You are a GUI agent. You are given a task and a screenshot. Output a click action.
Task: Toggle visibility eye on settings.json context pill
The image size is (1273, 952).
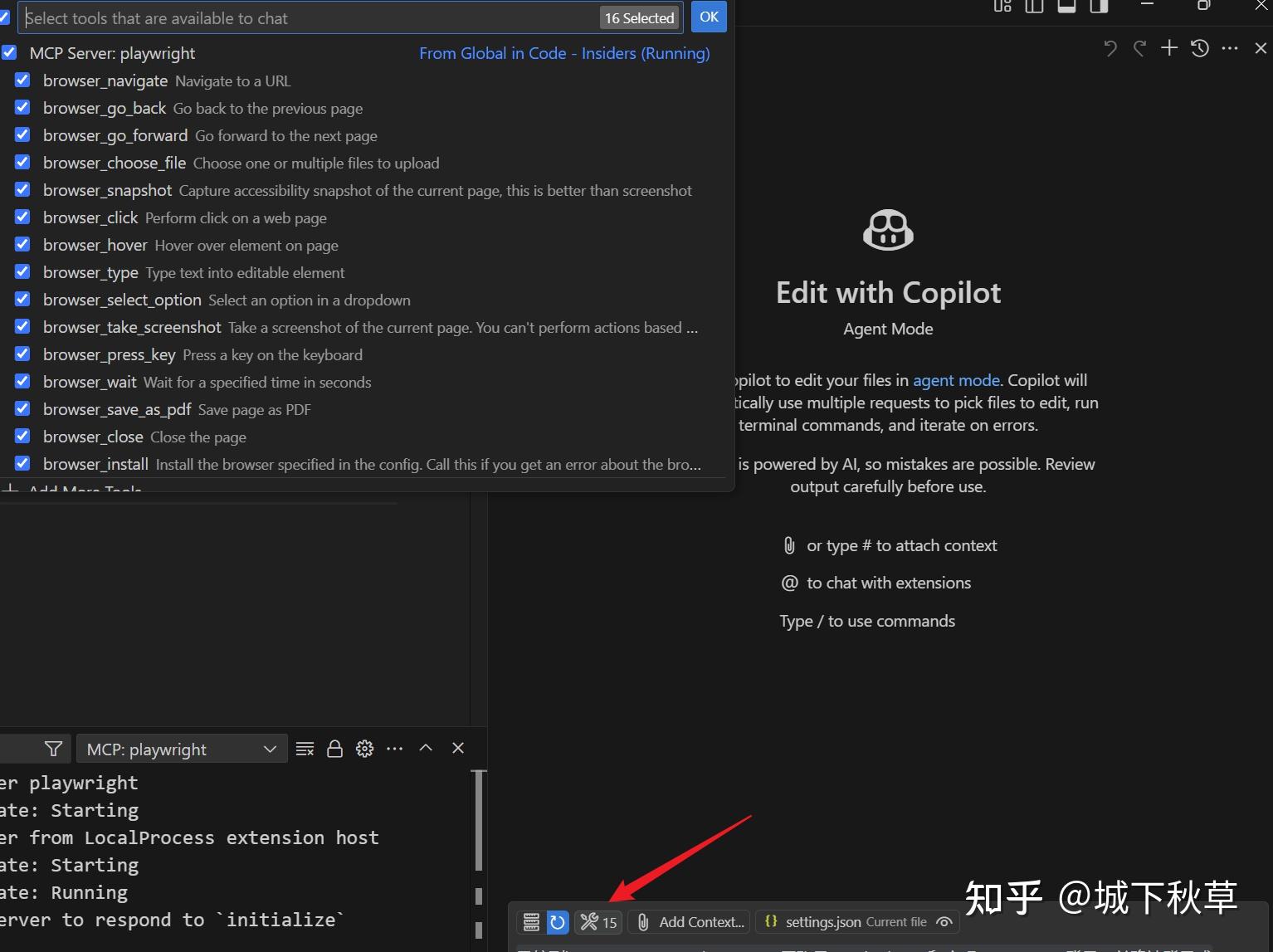(x=944, y=921)
